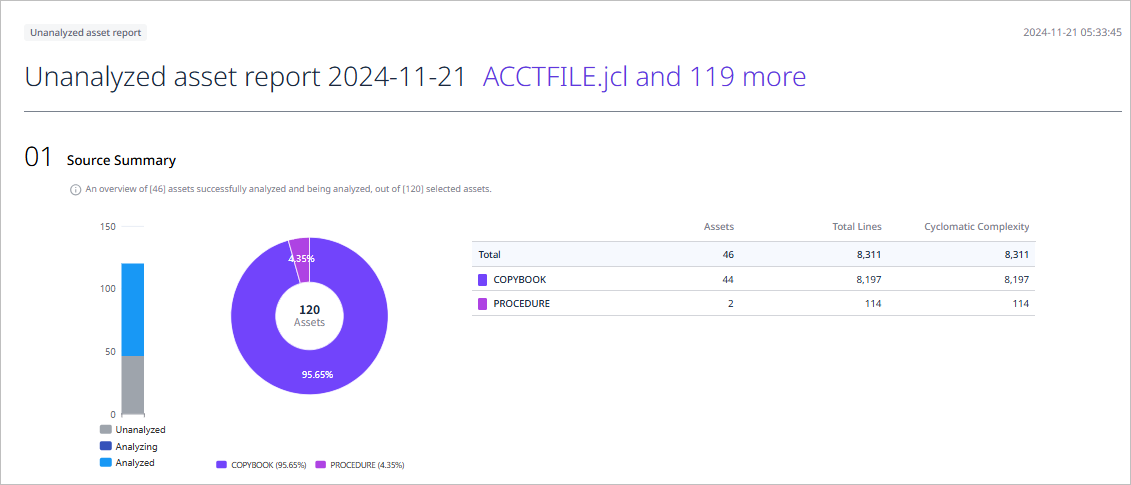1131x485 pixels.
Task: Click the PROCEDURE legend marker below the donut
Action: (320, 466)
